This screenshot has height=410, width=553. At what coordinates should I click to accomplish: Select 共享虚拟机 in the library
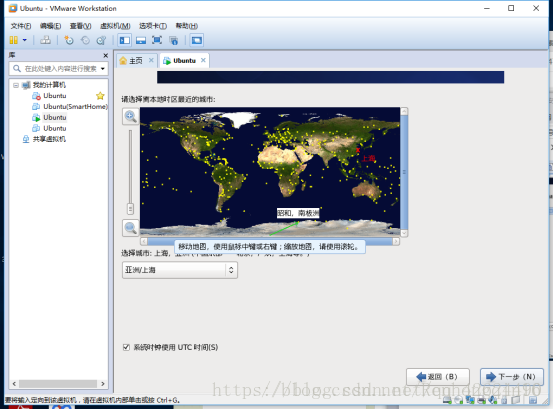click(x=49, y=139)
